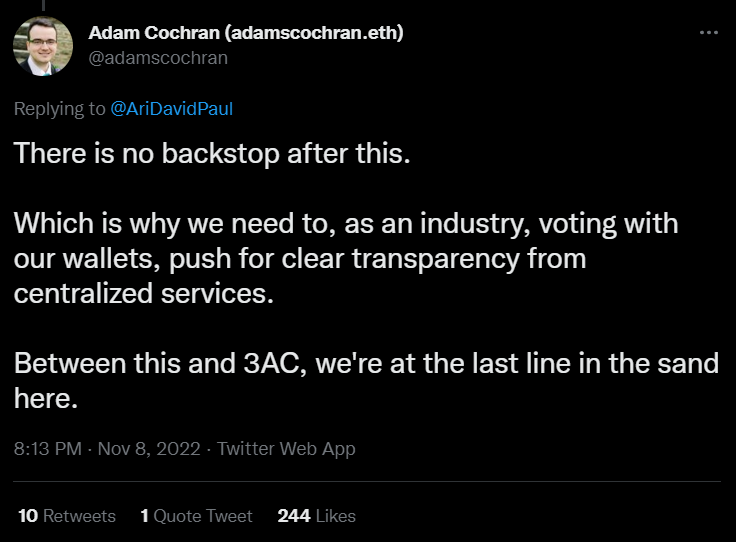Click the thread connector line above the avatar
Image resolution: width=736 pixels, height=542 pixels.
(42, 4)
